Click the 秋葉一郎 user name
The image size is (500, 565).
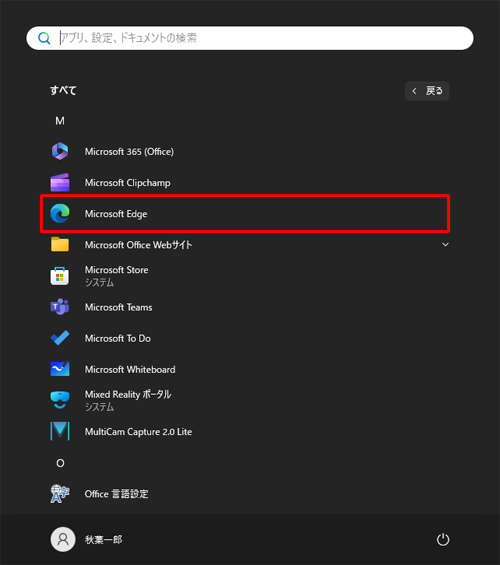tap(103, 539)
